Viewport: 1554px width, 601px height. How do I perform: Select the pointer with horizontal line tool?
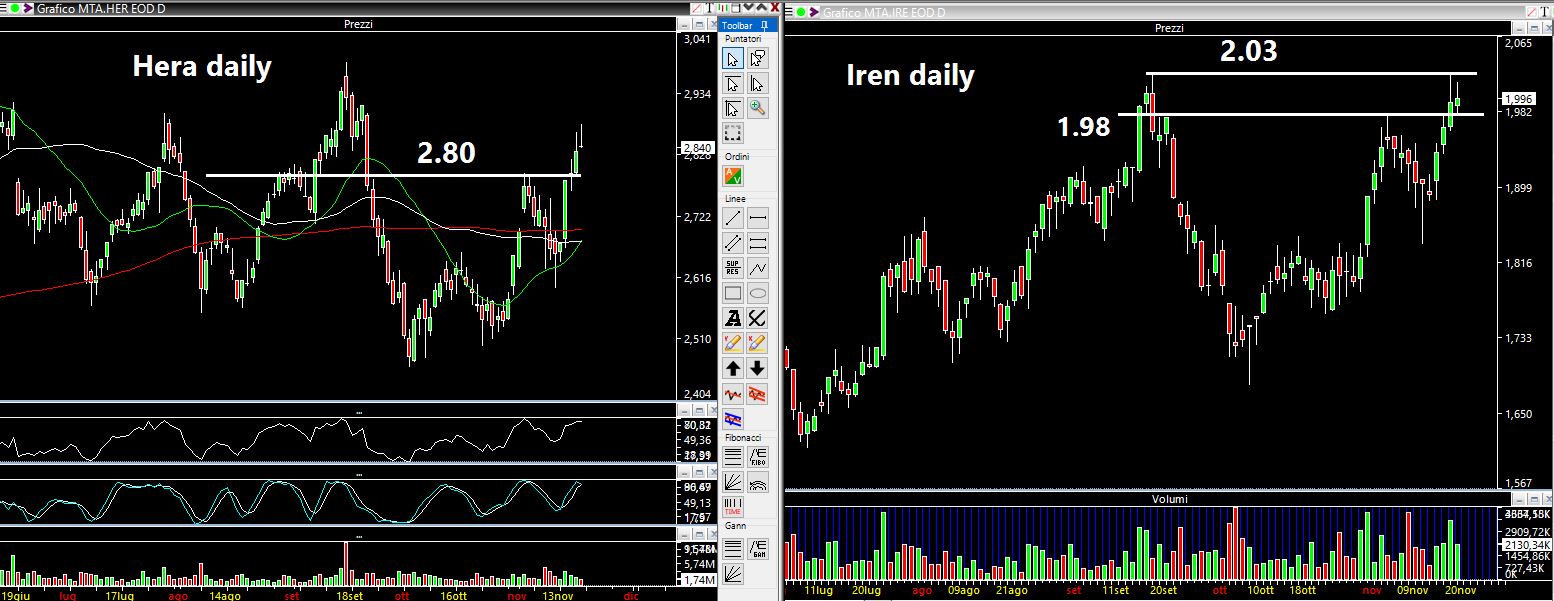733,83
